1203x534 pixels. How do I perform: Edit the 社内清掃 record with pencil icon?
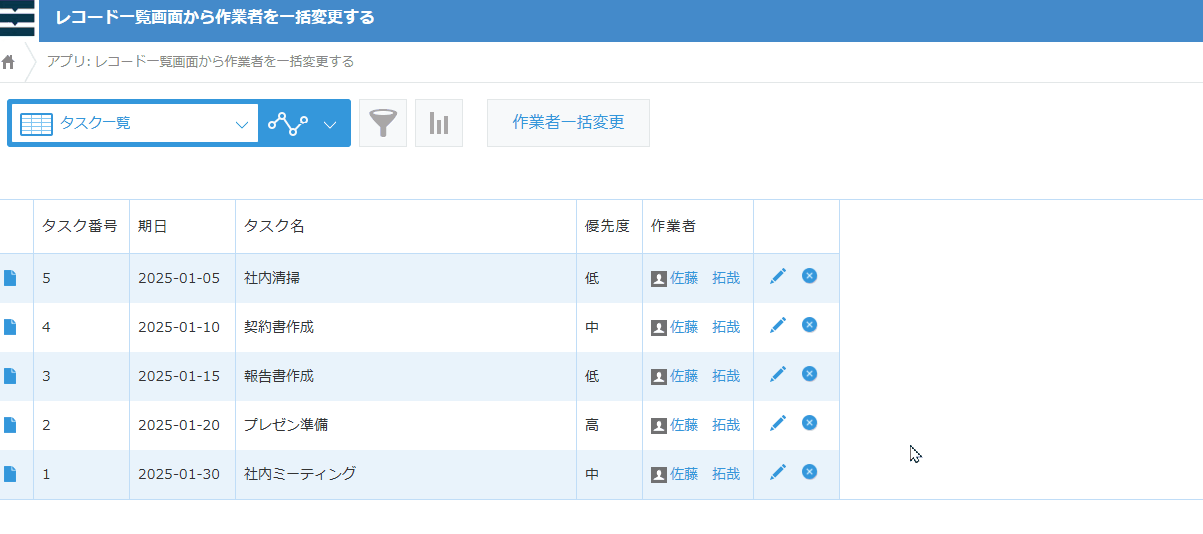coord(778,277)
